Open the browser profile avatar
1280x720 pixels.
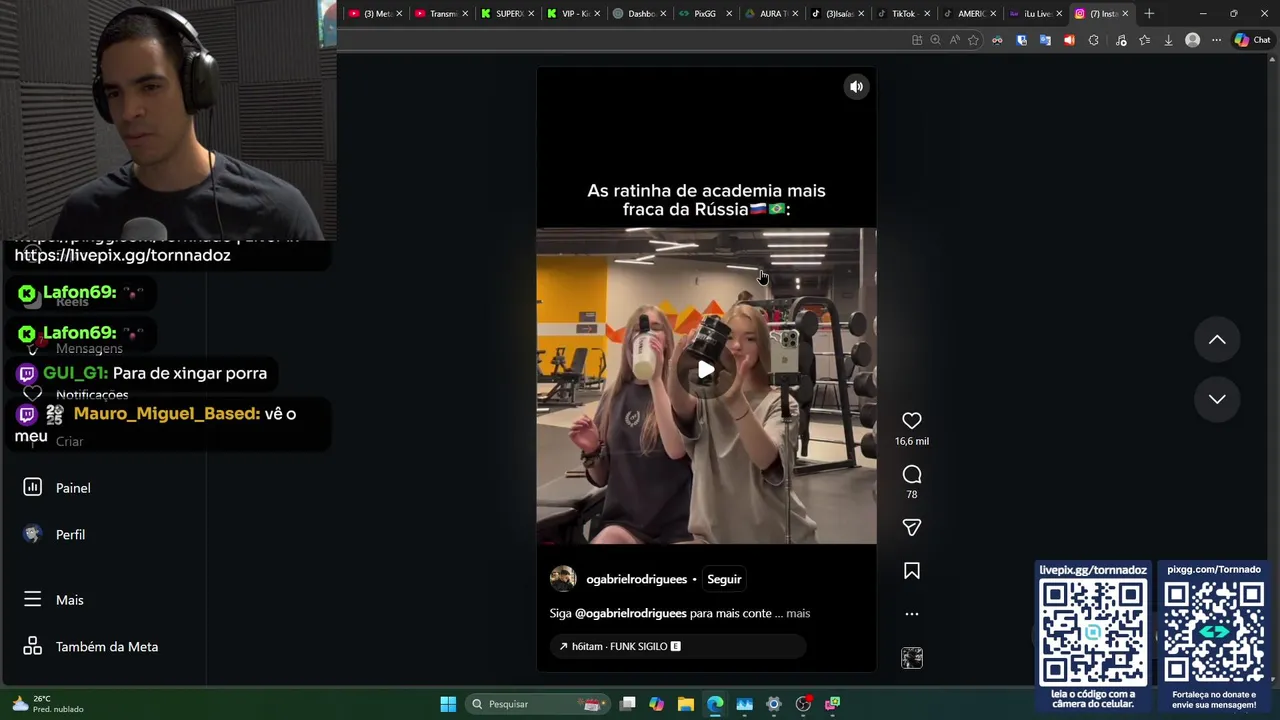1192,40
